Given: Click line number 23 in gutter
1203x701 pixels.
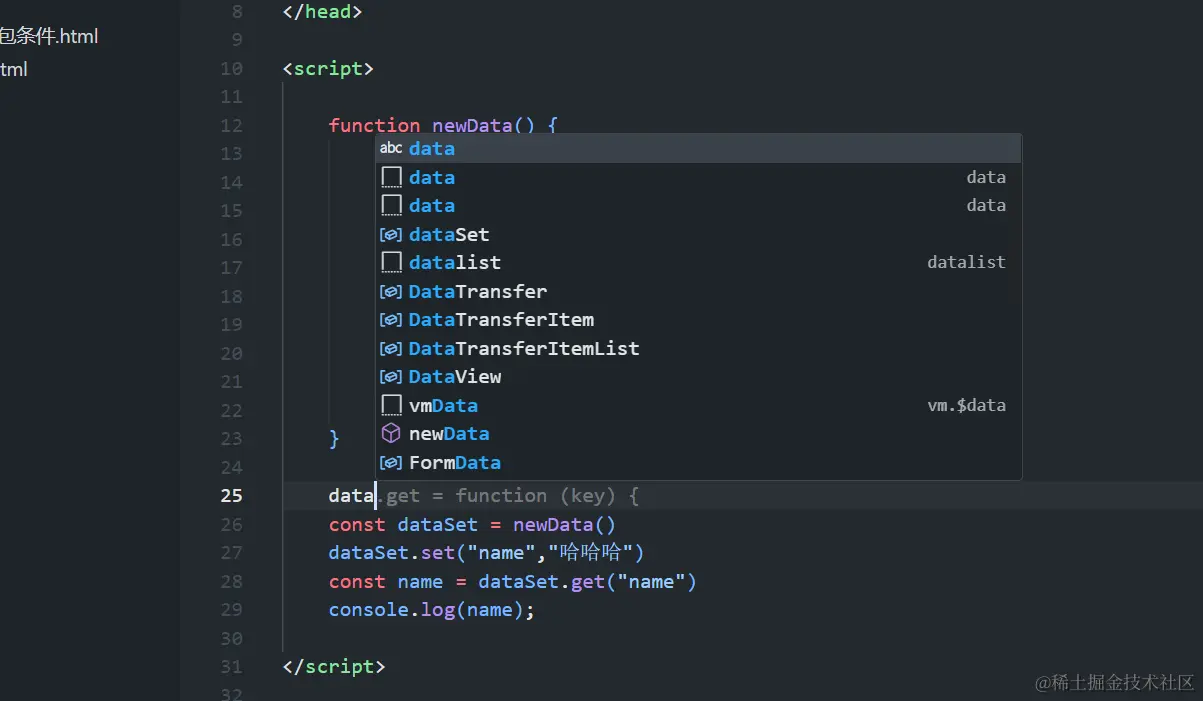Looking at the screenshot, I should [231, 438].
